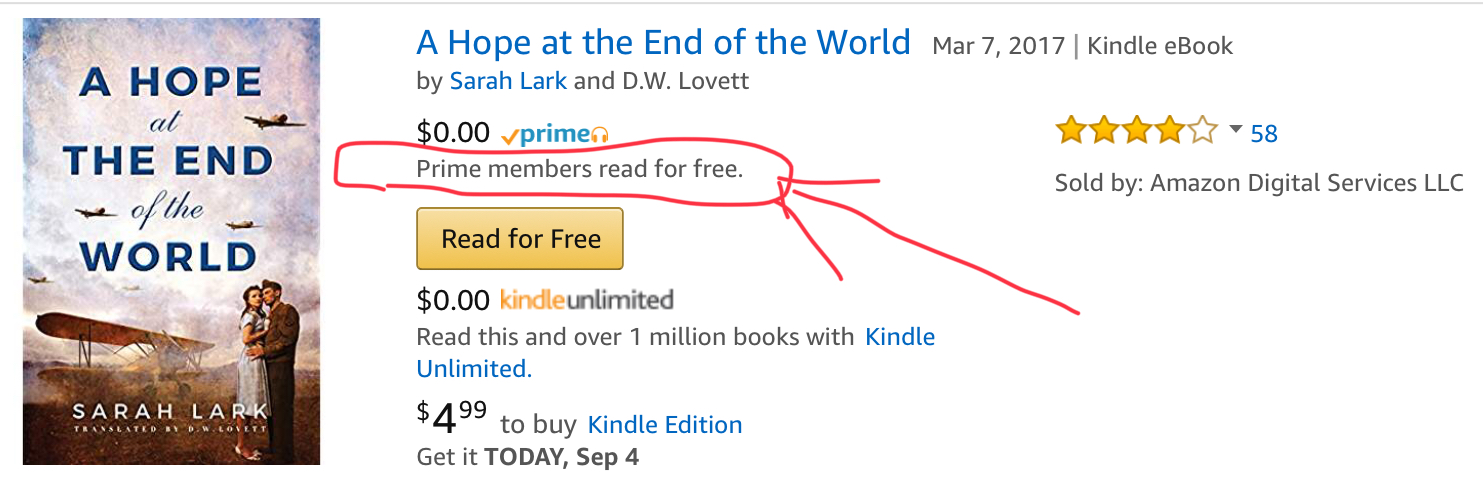Open the book cover thumbnail
Screen dimensions: 1483x482
click(x=171, y=241)
